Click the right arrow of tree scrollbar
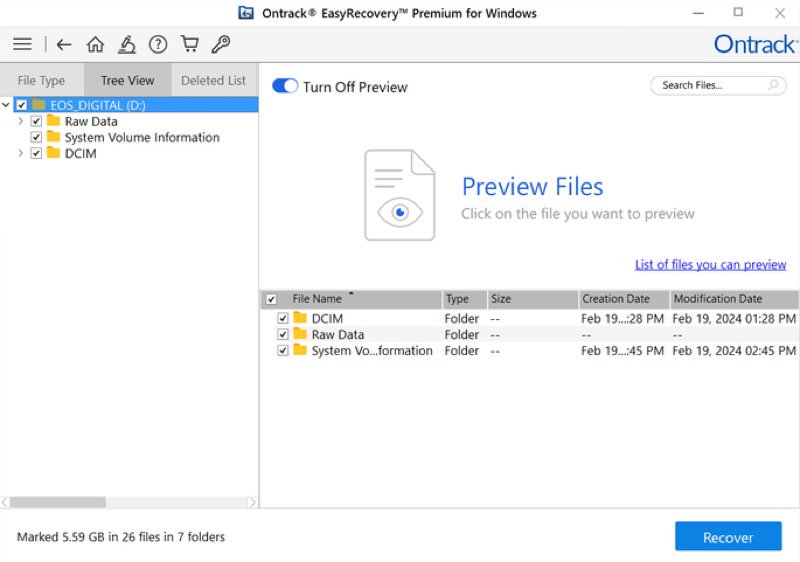 click(x=252, y=502)
